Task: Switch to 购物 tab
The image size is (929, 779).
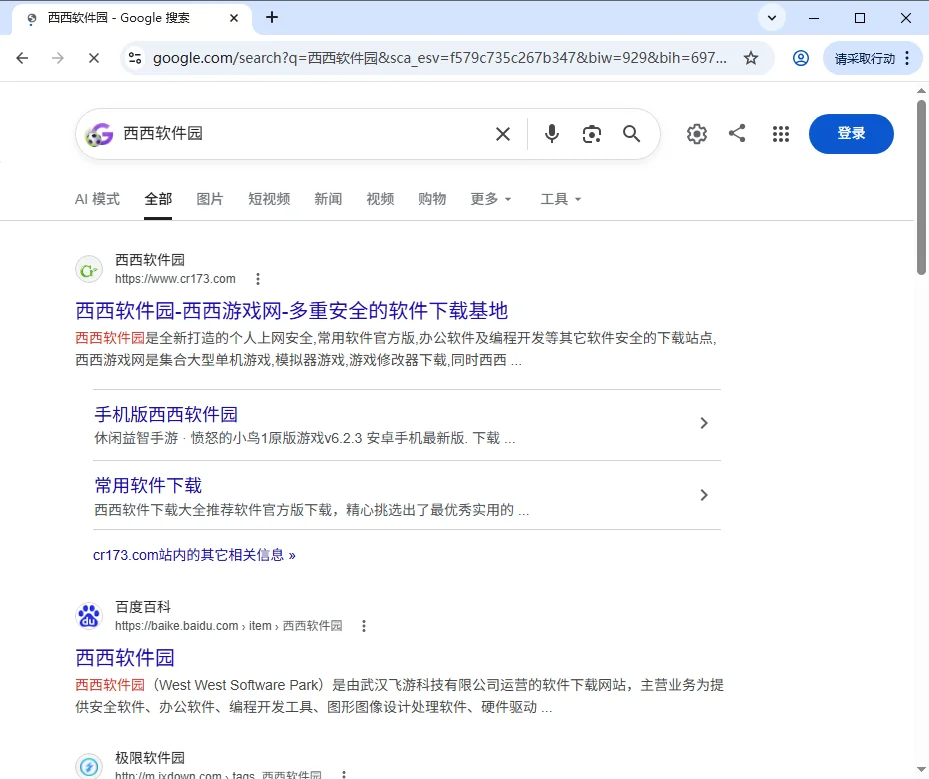Action: tap(432, 199)
